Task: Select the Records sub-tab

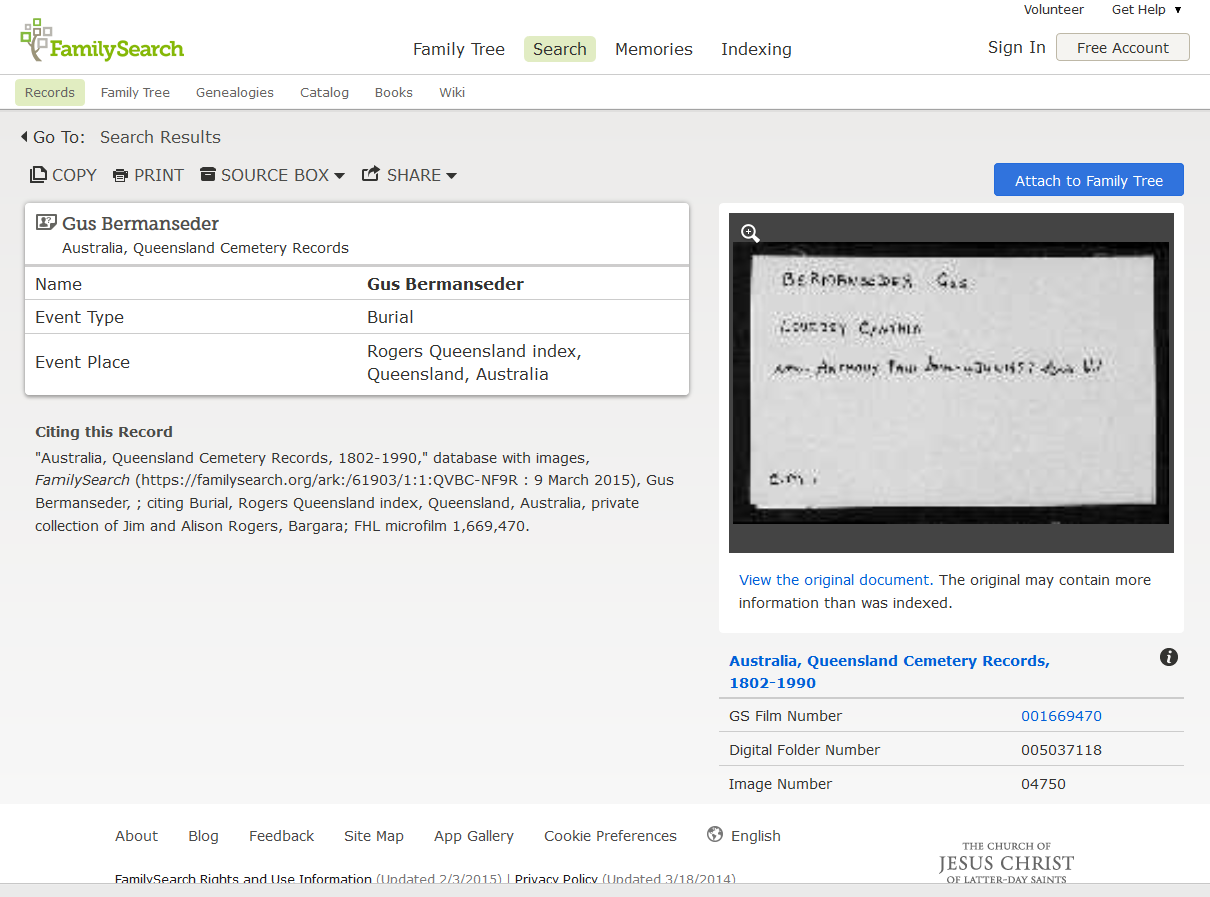Action: pos(50,92)
